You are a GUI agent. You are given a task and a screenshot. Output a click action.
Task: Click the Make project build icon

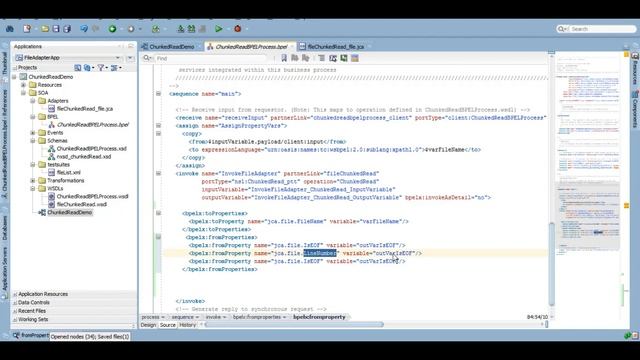click(181, 29)
